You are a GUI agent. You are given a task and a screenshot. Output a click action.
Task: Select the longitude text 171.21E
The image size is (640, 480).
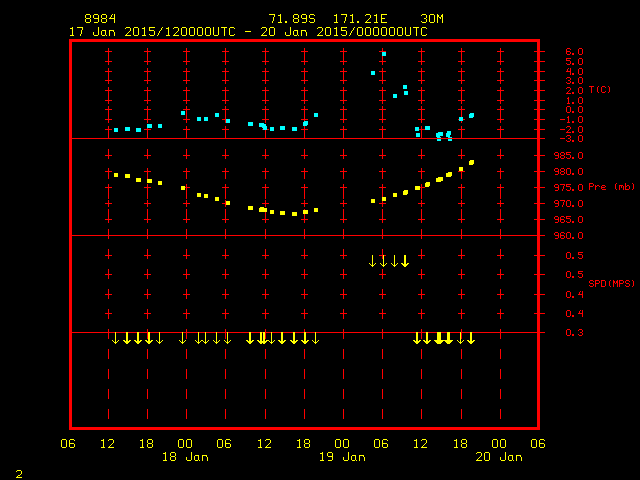click(x=360, y=19)
